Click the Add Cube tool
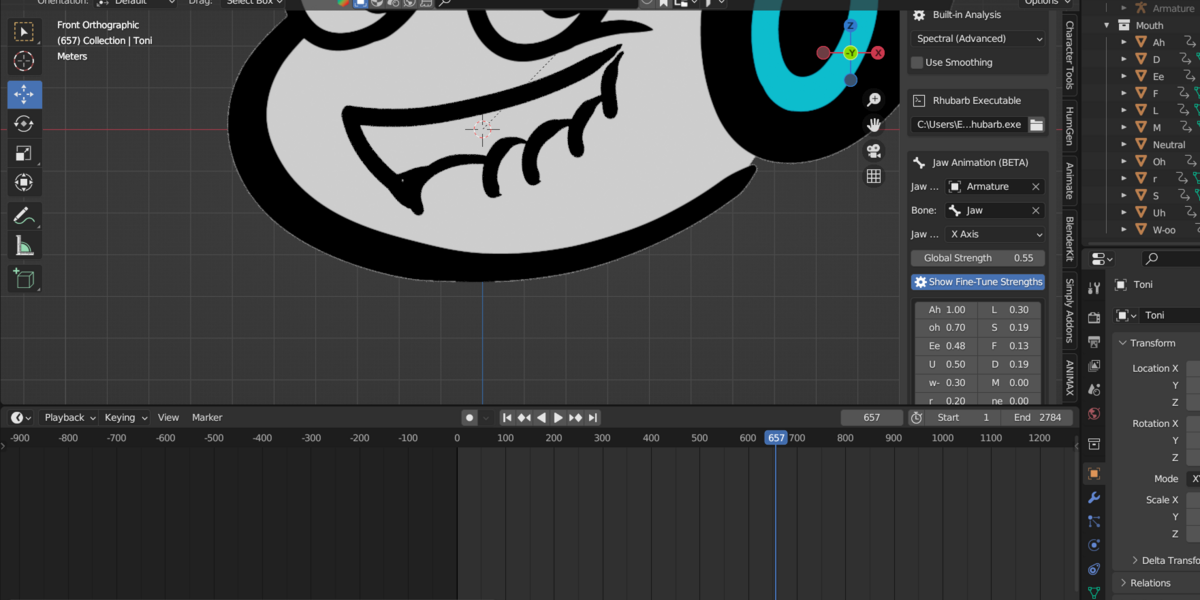Screen dimensions: 1200x600 (x=24, y=278)
